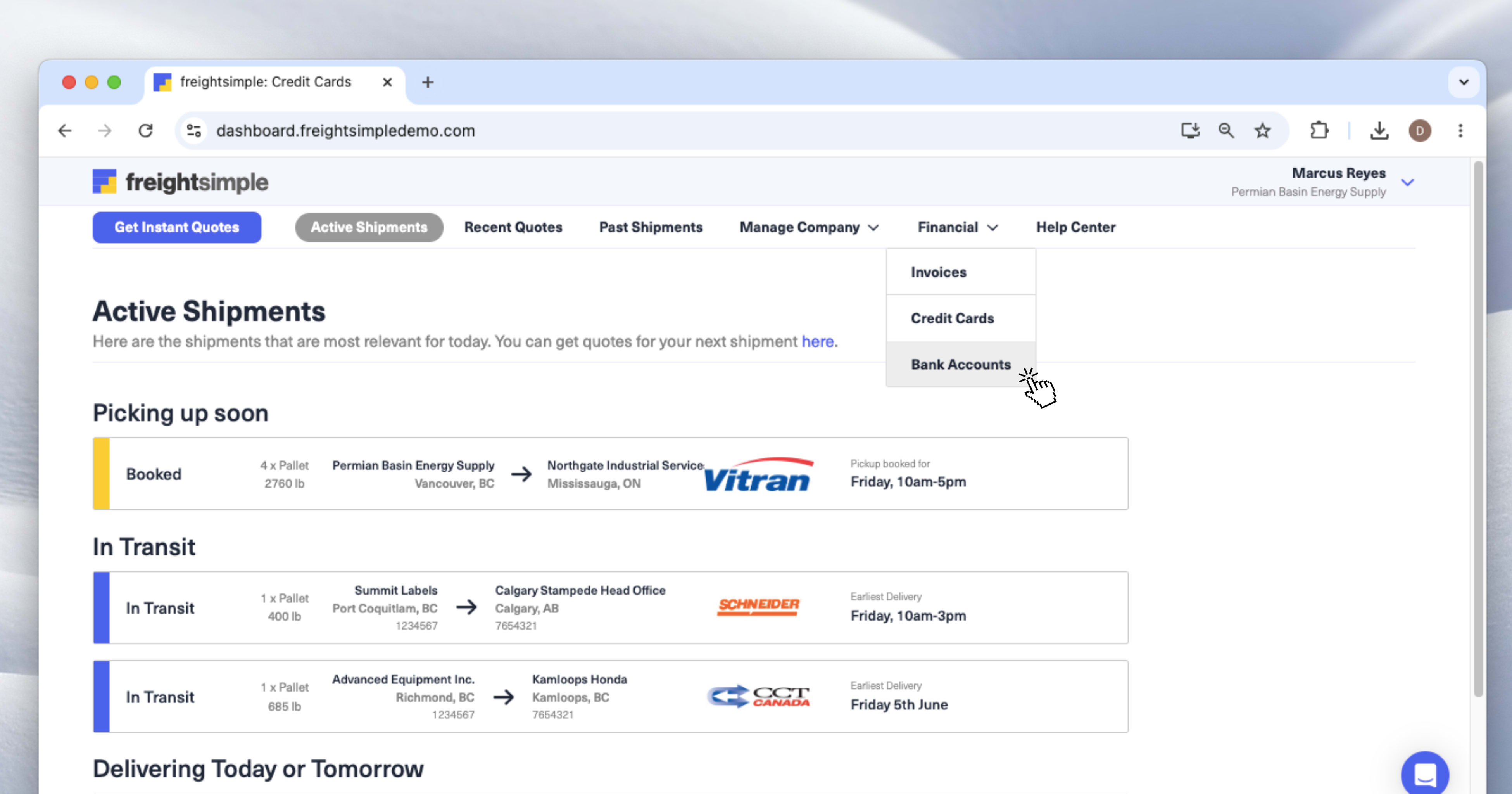Select Bank Accounts from Financial menu

click(961, 364)
